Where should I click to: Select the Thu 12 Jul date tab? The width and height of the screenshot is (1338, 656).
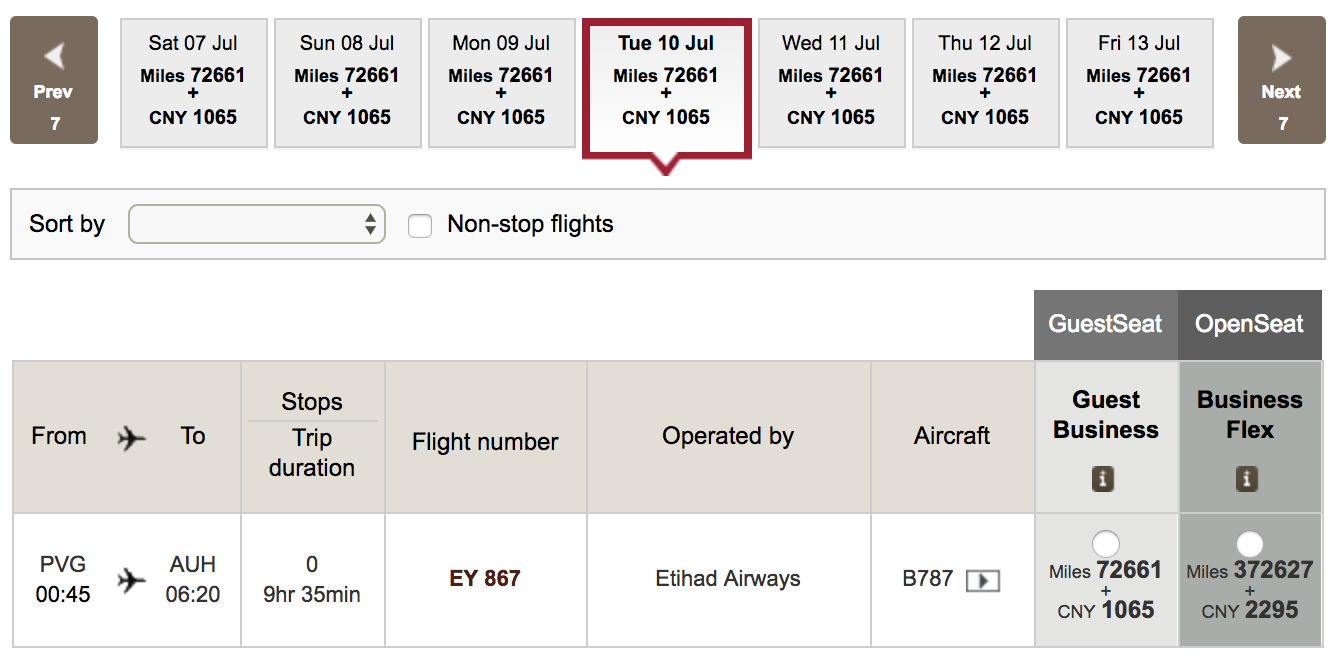985,82
